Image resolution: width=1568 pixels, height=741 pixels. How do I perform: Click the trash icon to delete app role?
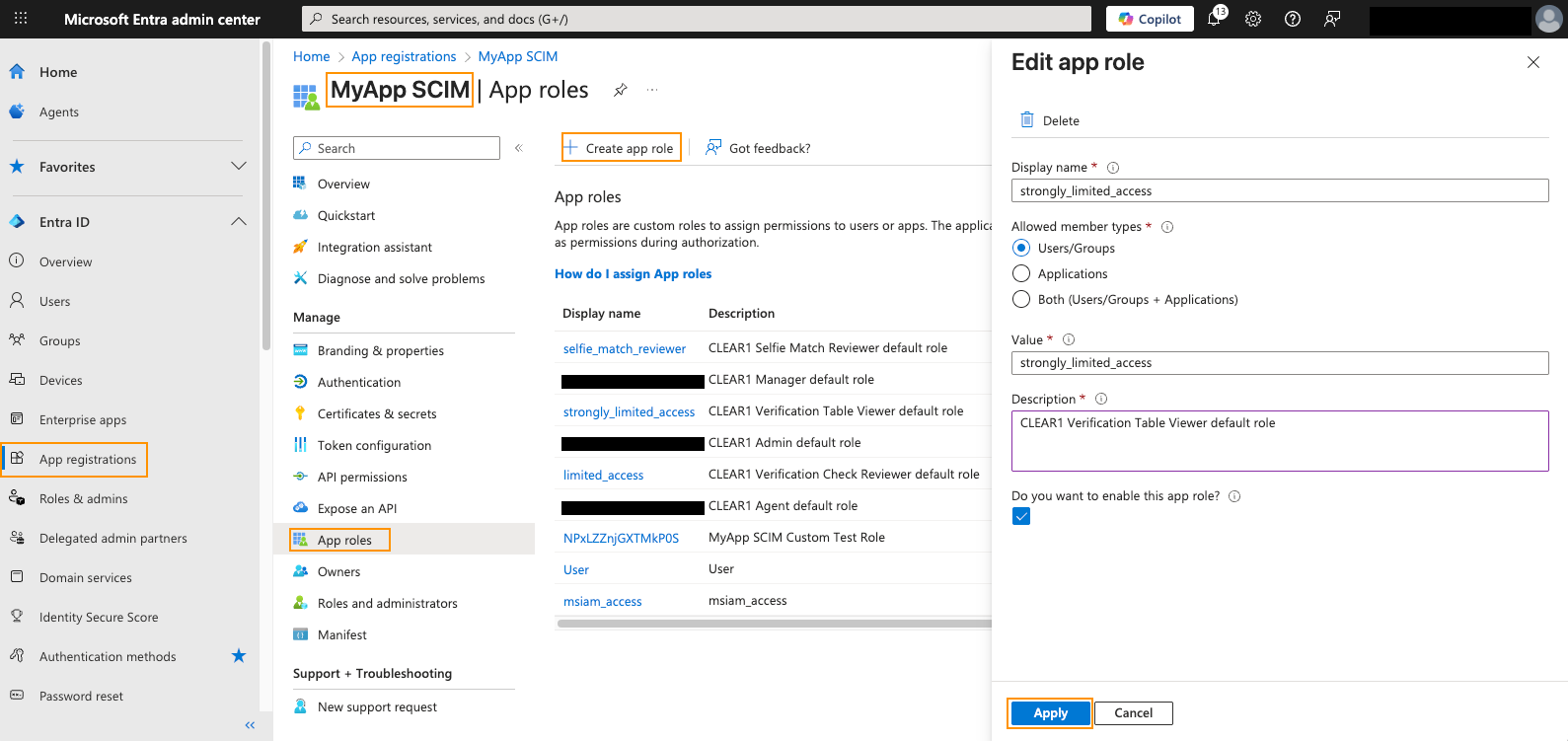[x=1026, y=120]
